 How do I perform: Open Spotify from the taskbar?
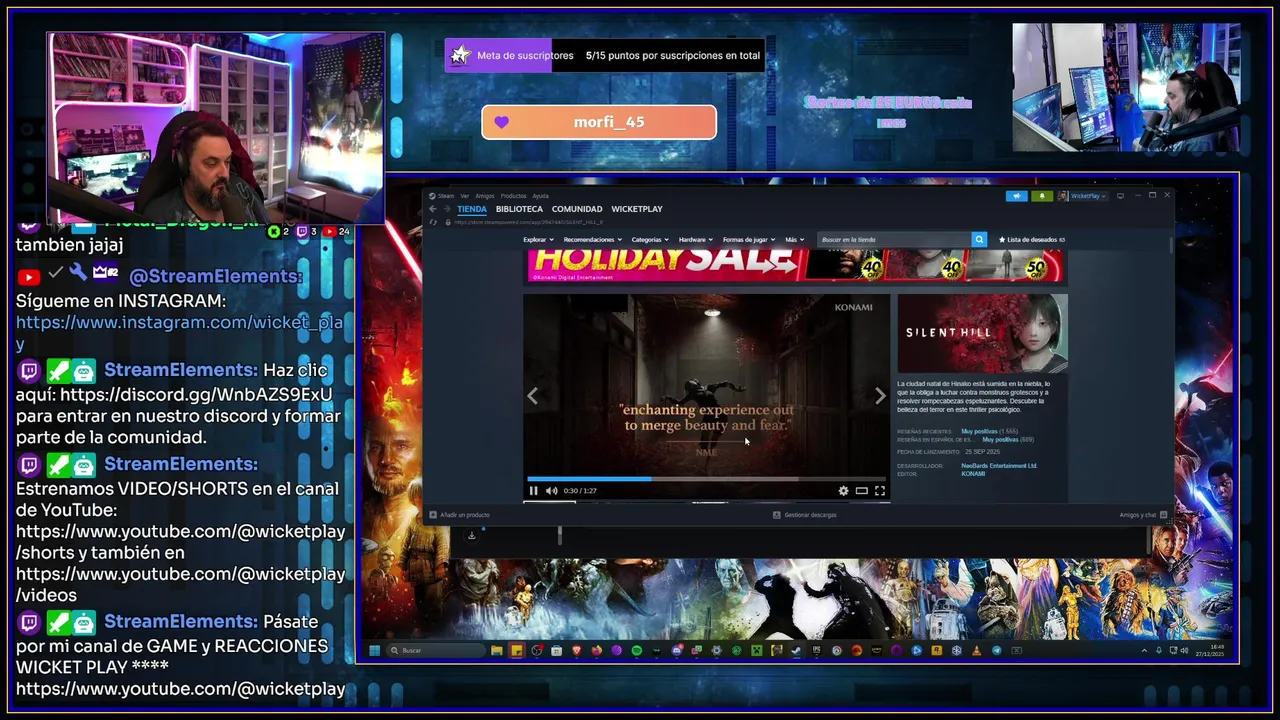[x=637, y=650]
